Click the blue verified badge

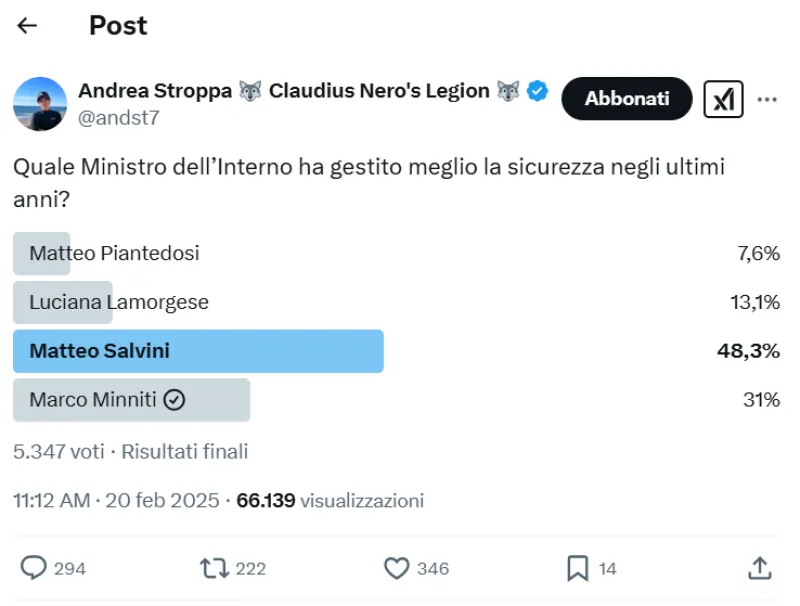pos(537,91)
